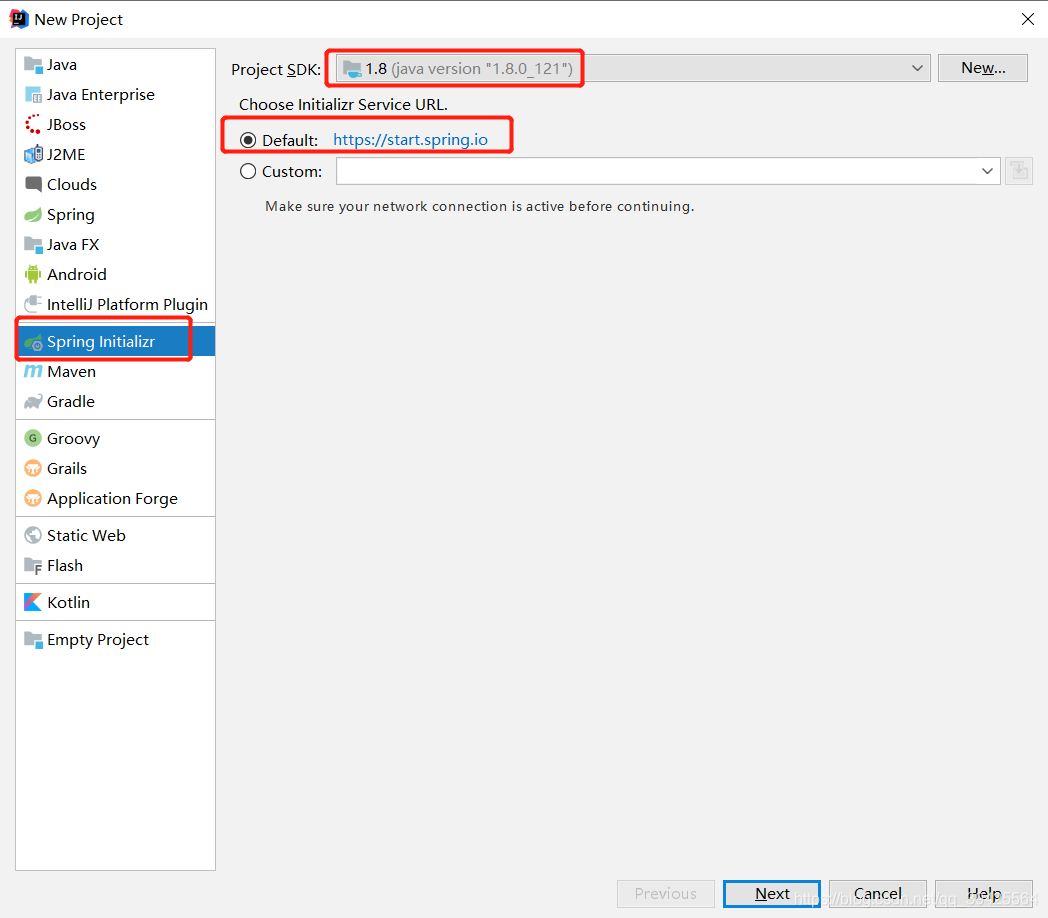Click the Next button
The image size is (1048, 918).
click(772, 893)
